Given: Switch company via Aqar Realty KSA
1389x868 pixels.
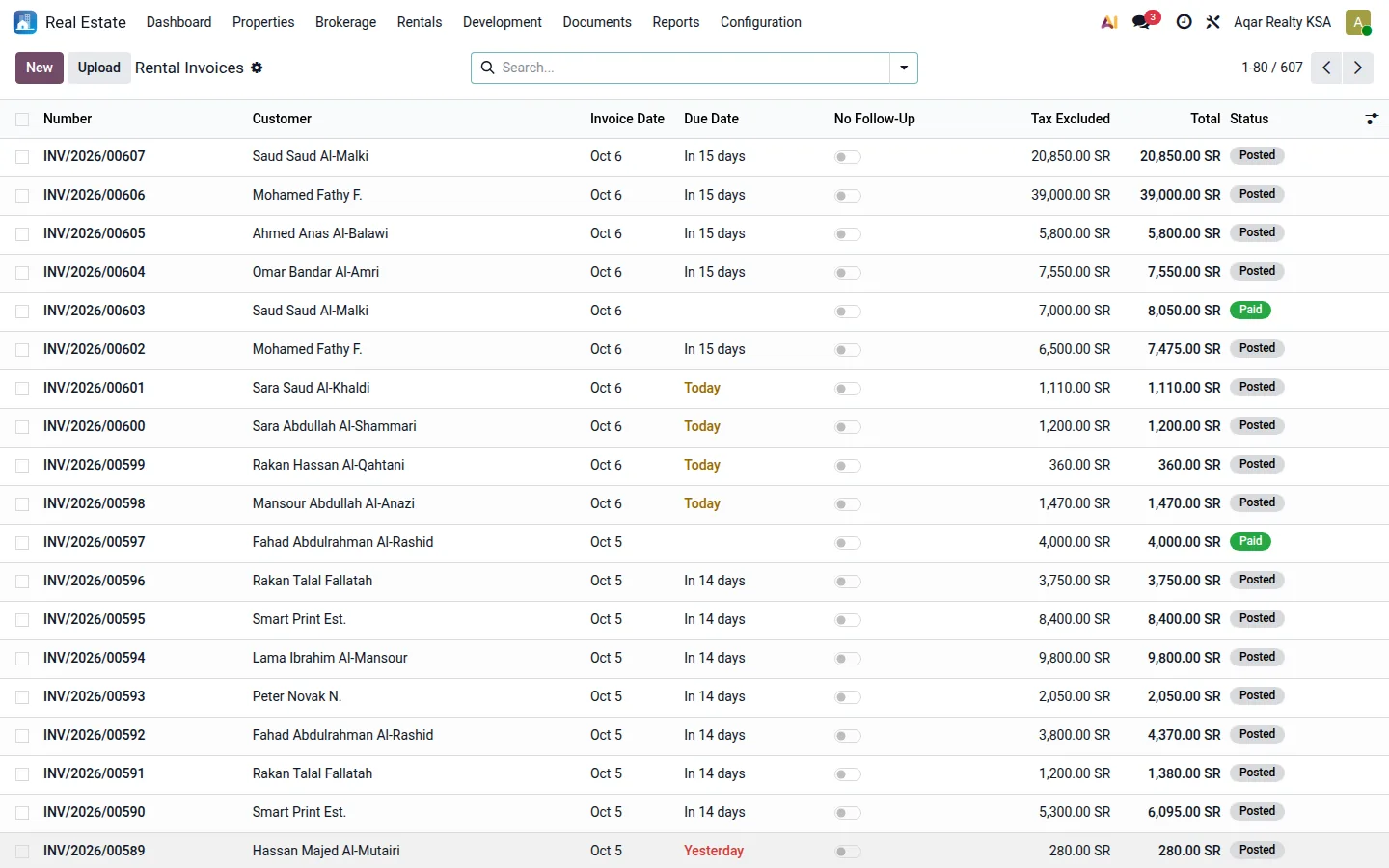Looking at the screenshot, I should (x=1282, y=22).
